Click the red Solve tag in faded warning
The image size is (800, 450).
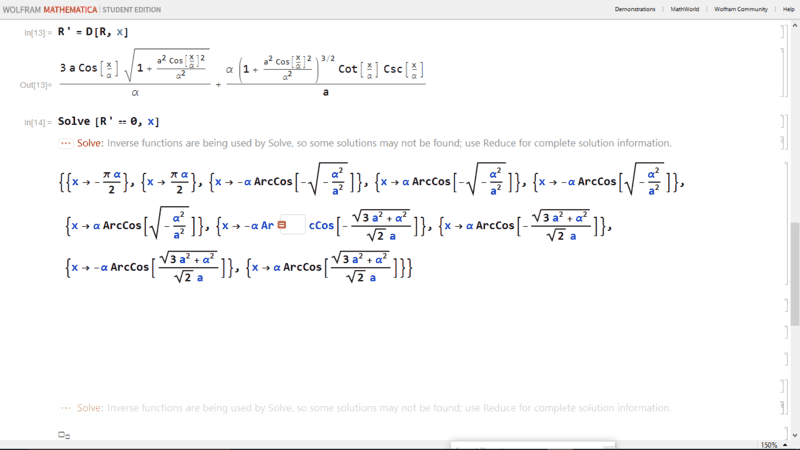(x=90, y=408)
